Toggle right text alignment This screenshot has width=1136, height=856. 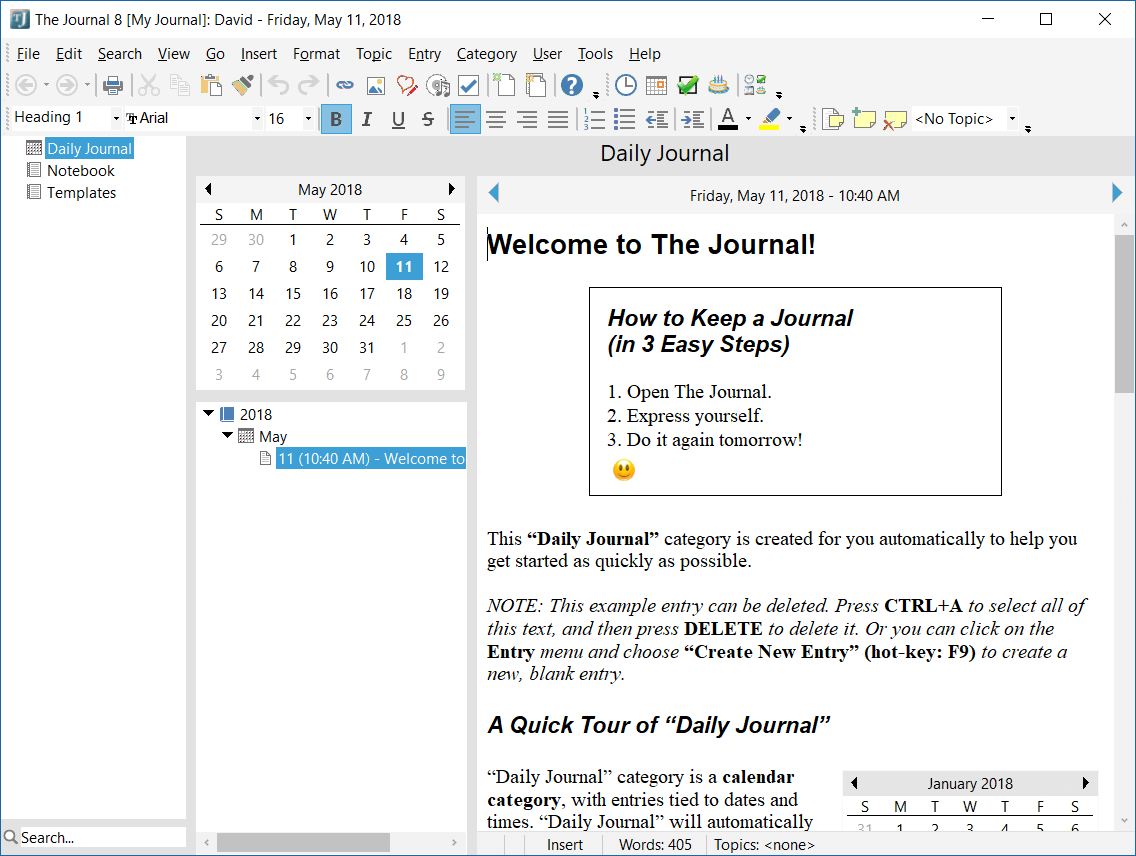[x=527, y=119]
